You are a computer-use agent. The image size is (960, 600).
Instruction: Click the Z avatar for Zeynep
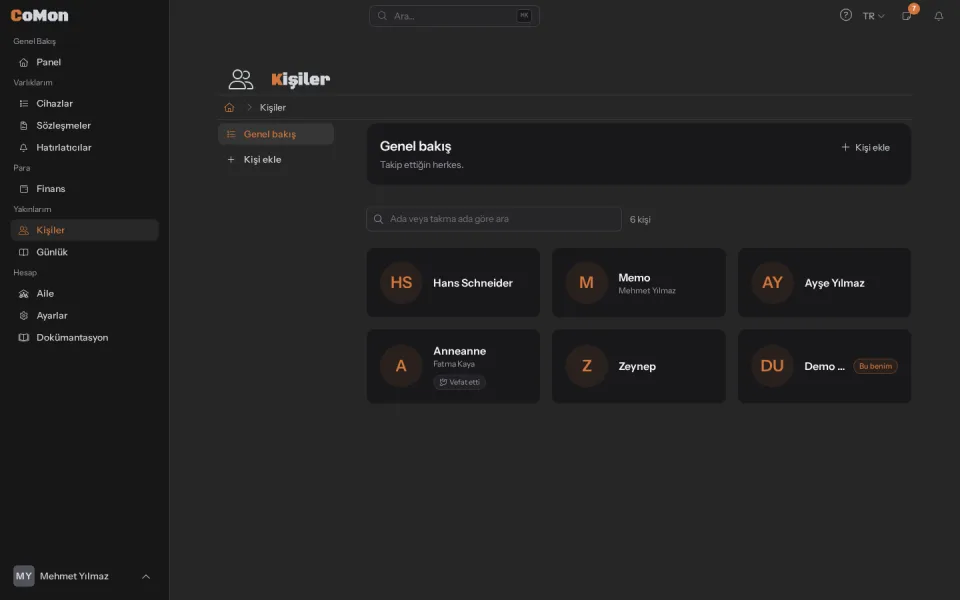587,366
